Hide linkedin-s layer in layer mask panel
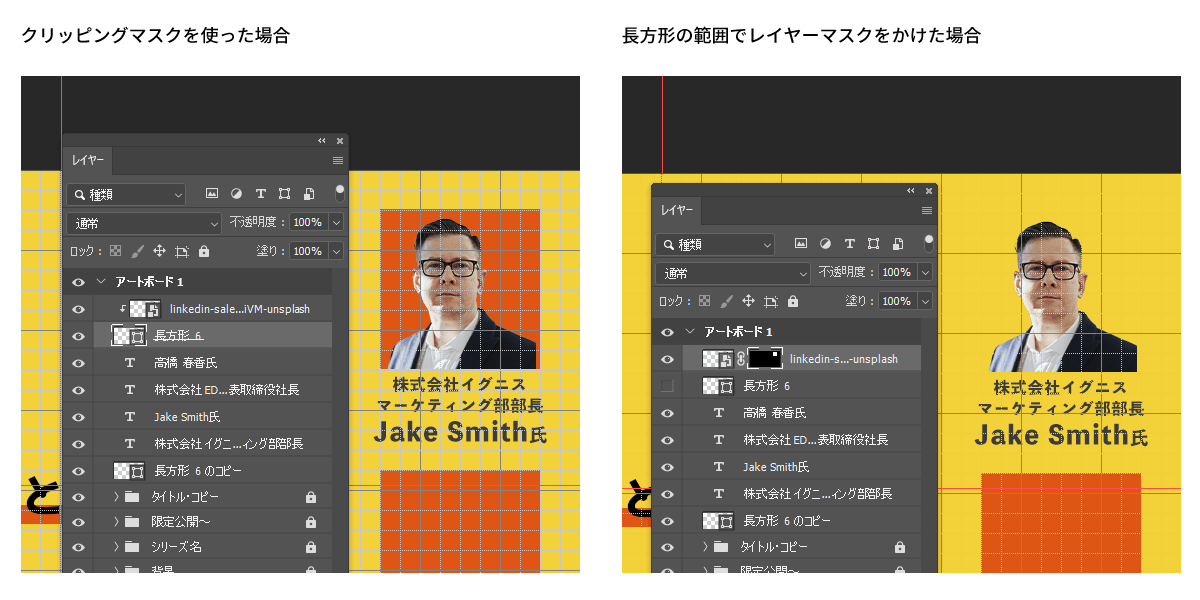 pos(668,359)
